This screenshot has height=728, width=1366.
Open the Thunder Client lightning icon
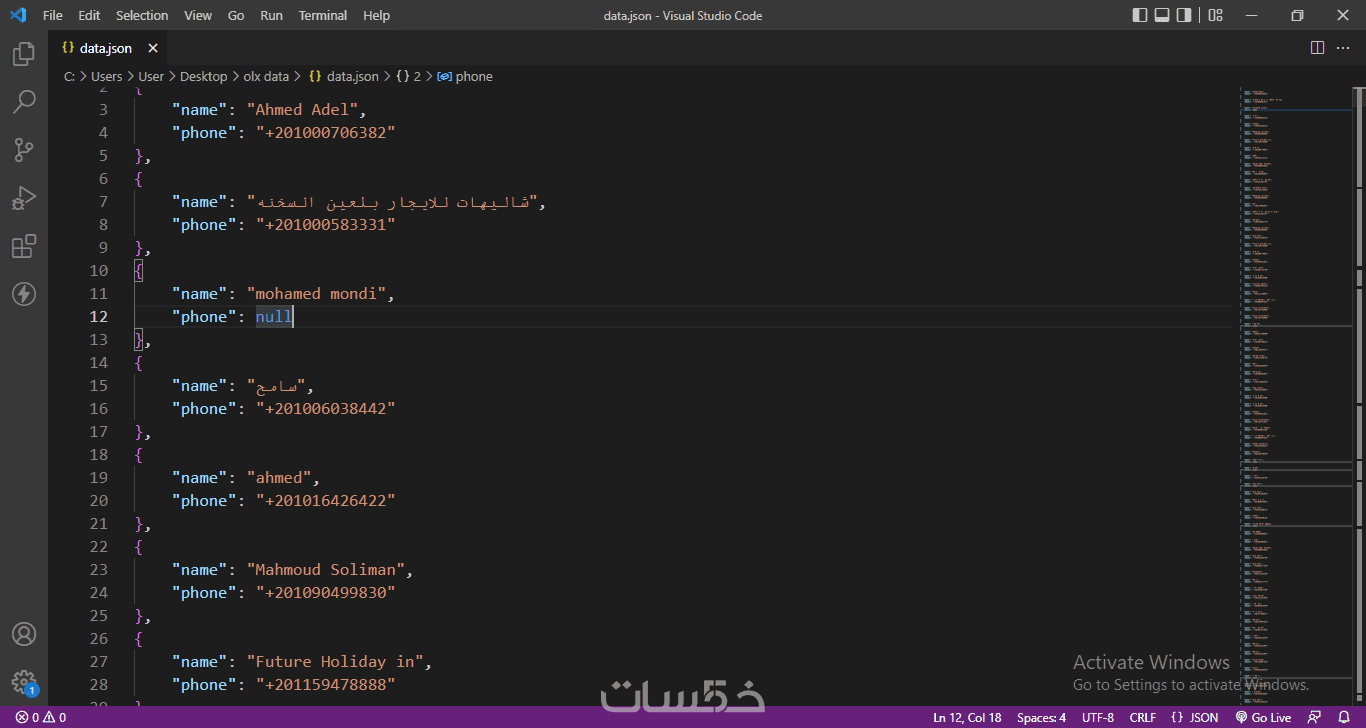pos(24,294)
